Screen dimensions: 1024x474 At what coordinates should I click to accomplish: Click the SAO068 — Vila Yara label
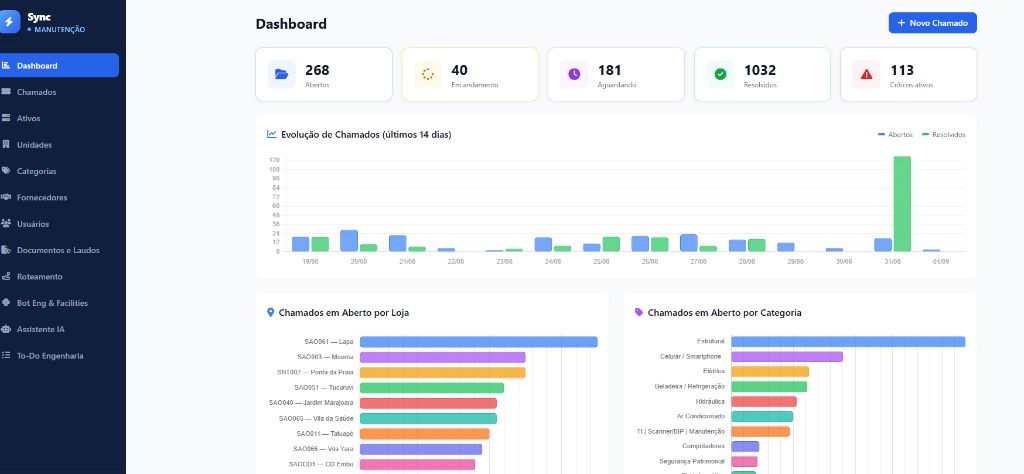click(323, 449)
